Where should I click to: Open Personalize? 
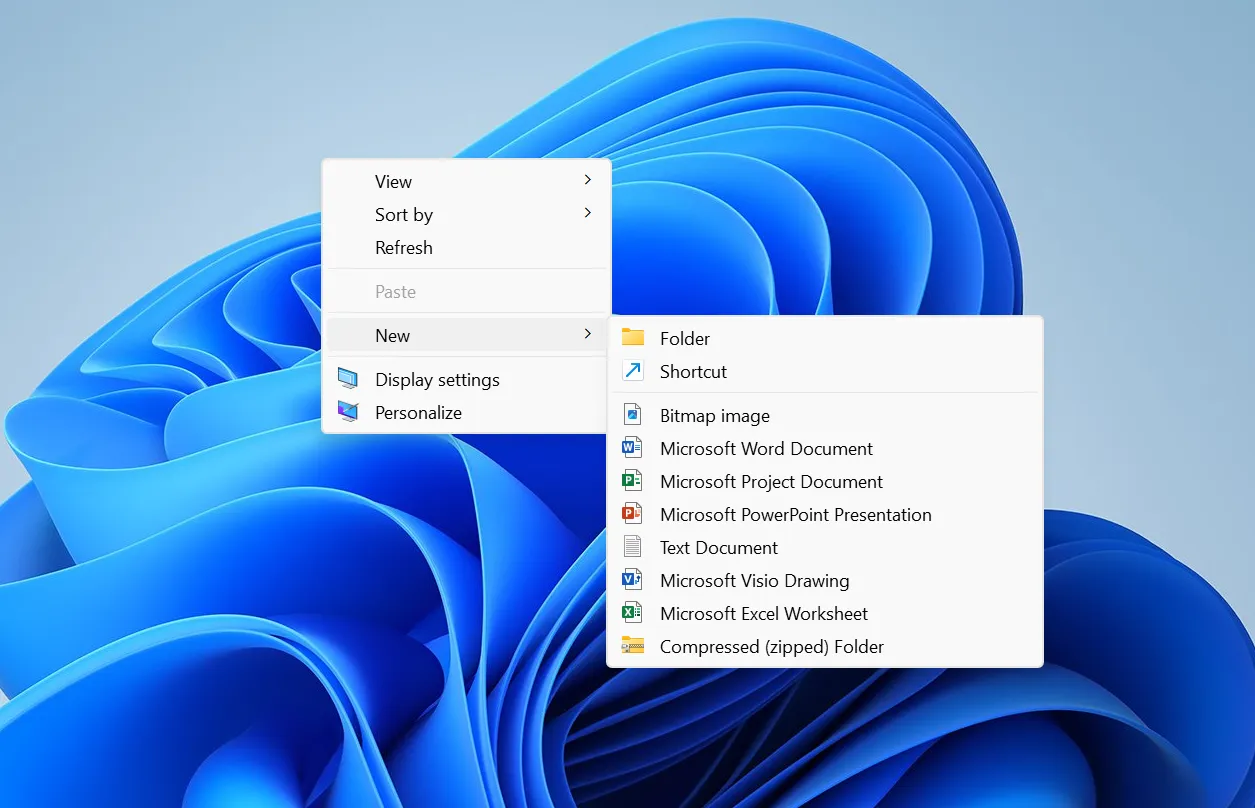coord(418,412)
